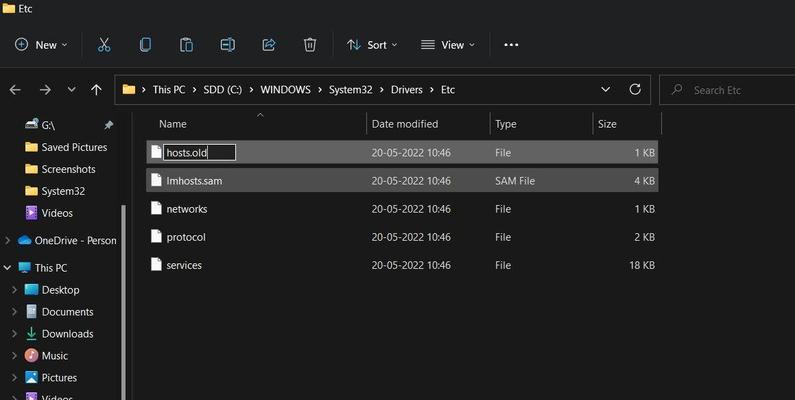Expand the Documents tree node
Image resolution: width=795 pixels, height=400 pixels.
pos(14,312)
